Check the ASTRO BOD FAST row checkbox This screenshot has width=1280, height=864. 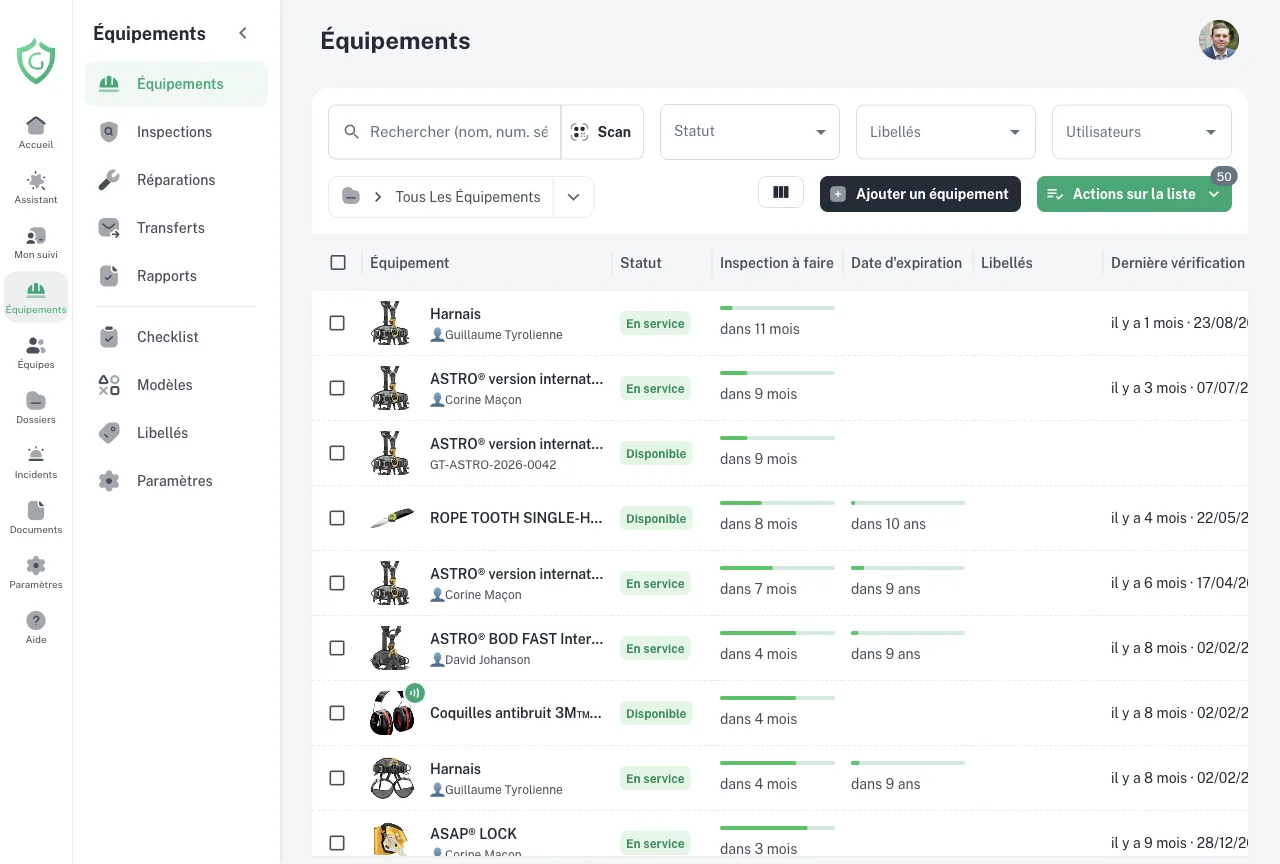click(337, 648)
